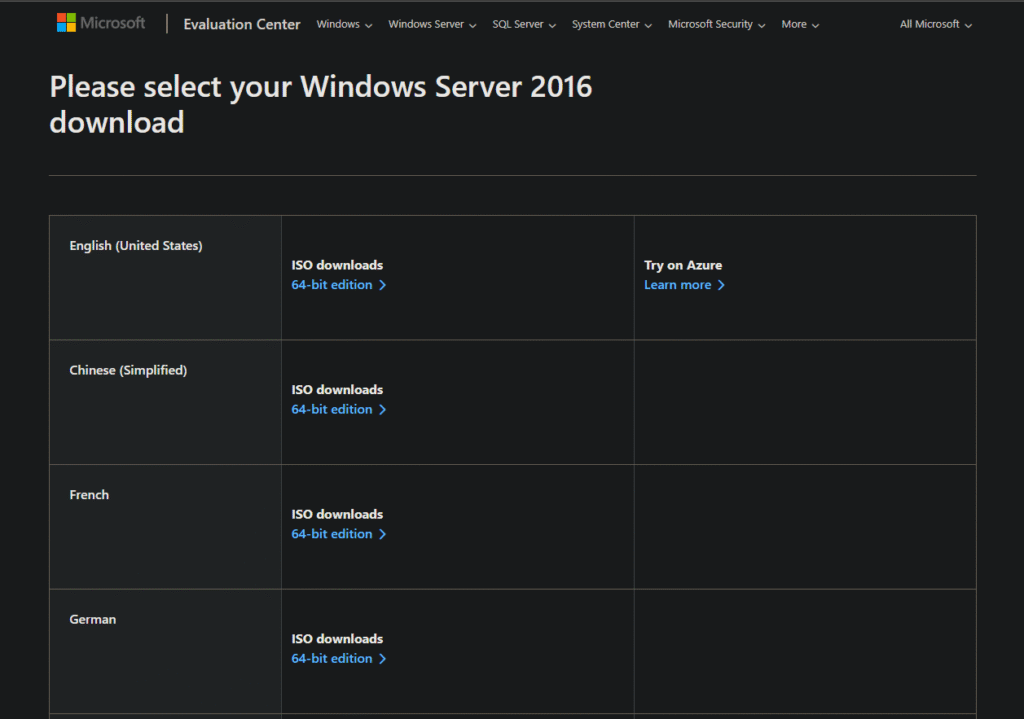Expand the Windows menu
Viewport: 1024px width, 719px height.
[344, 24]
